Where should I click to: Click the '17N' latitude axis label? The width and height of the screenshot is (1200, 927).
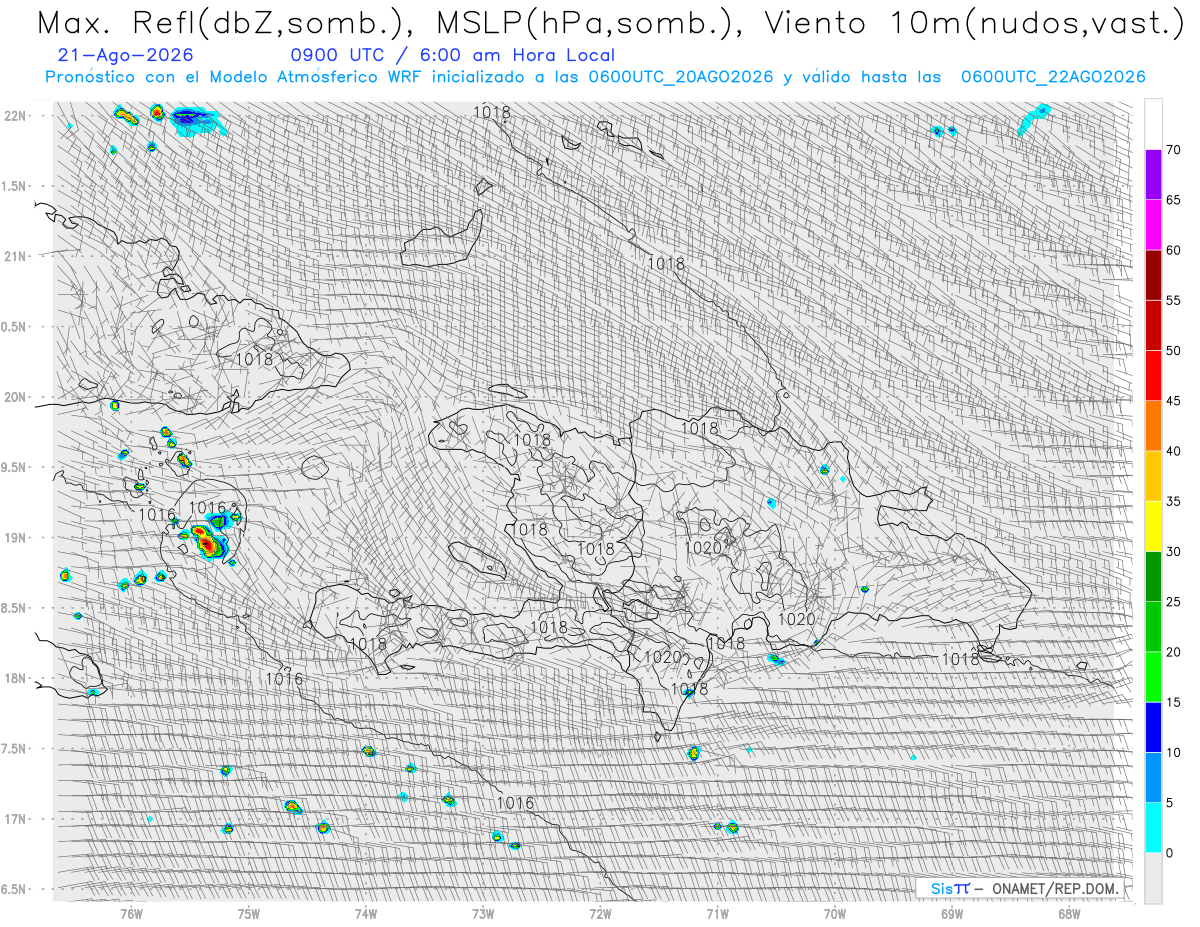click(16, 819)
